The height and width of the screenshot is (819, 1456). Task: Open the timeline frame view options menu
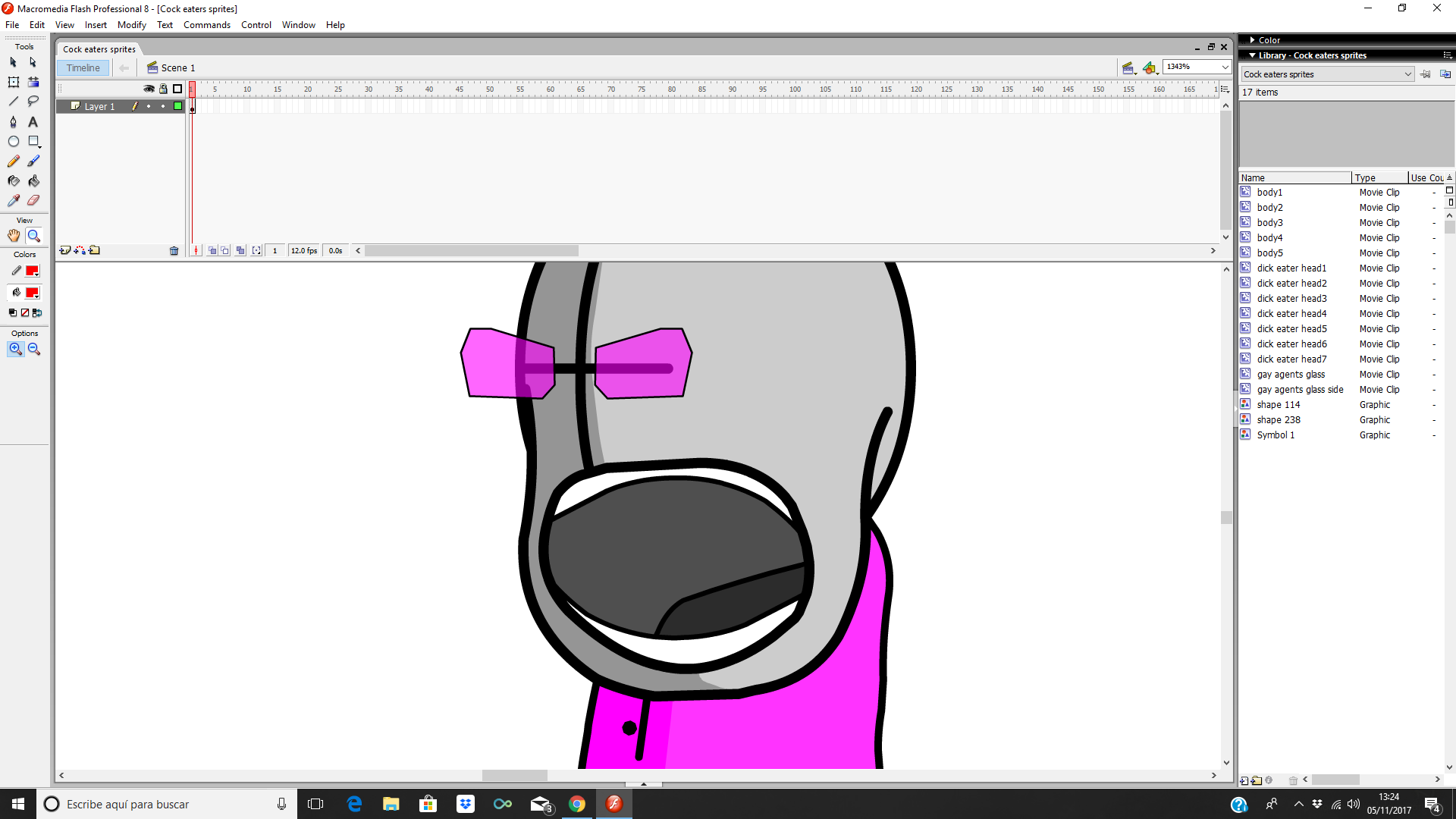[1225, 89]
